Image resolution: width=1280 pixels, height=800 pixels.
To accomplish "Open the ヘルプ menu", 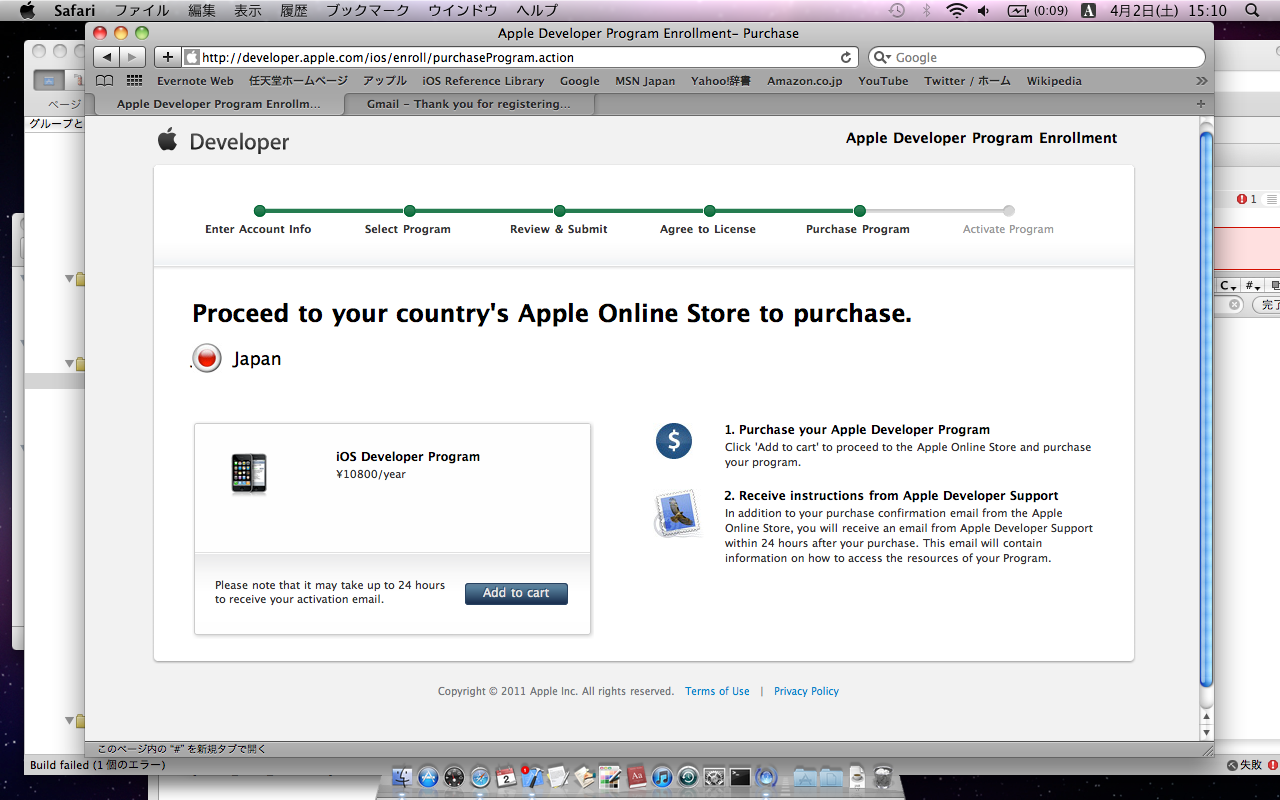I will pos(537,10).
